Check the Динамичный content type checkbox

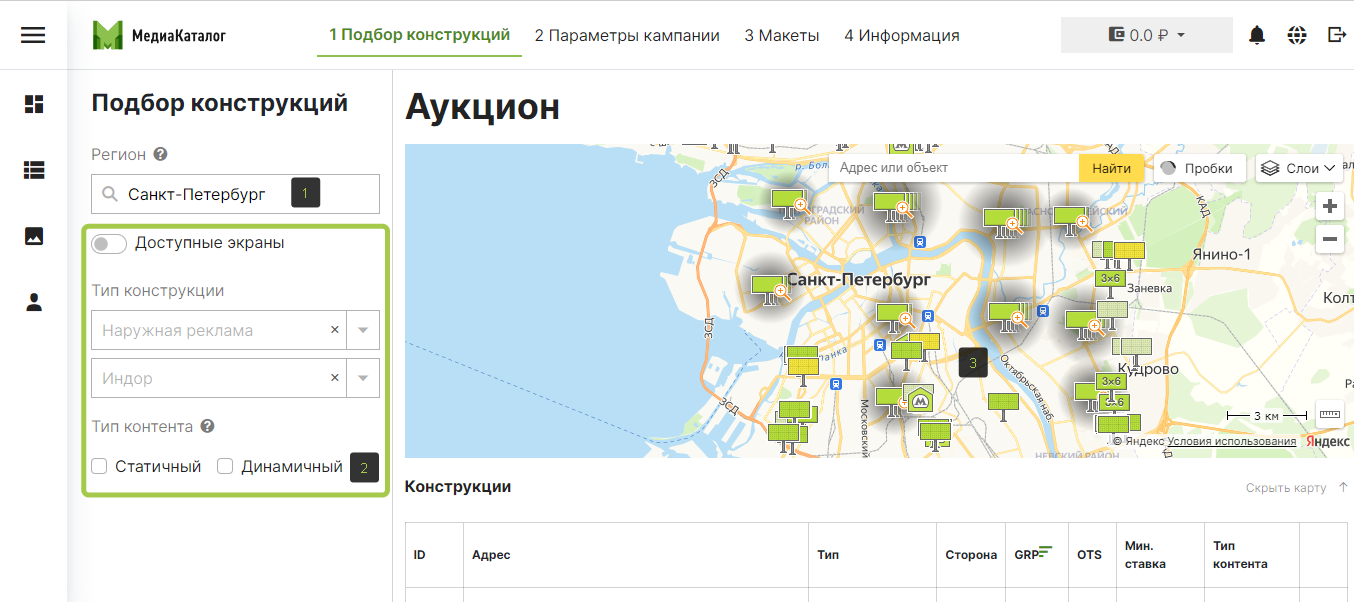(x=227, y=466)
